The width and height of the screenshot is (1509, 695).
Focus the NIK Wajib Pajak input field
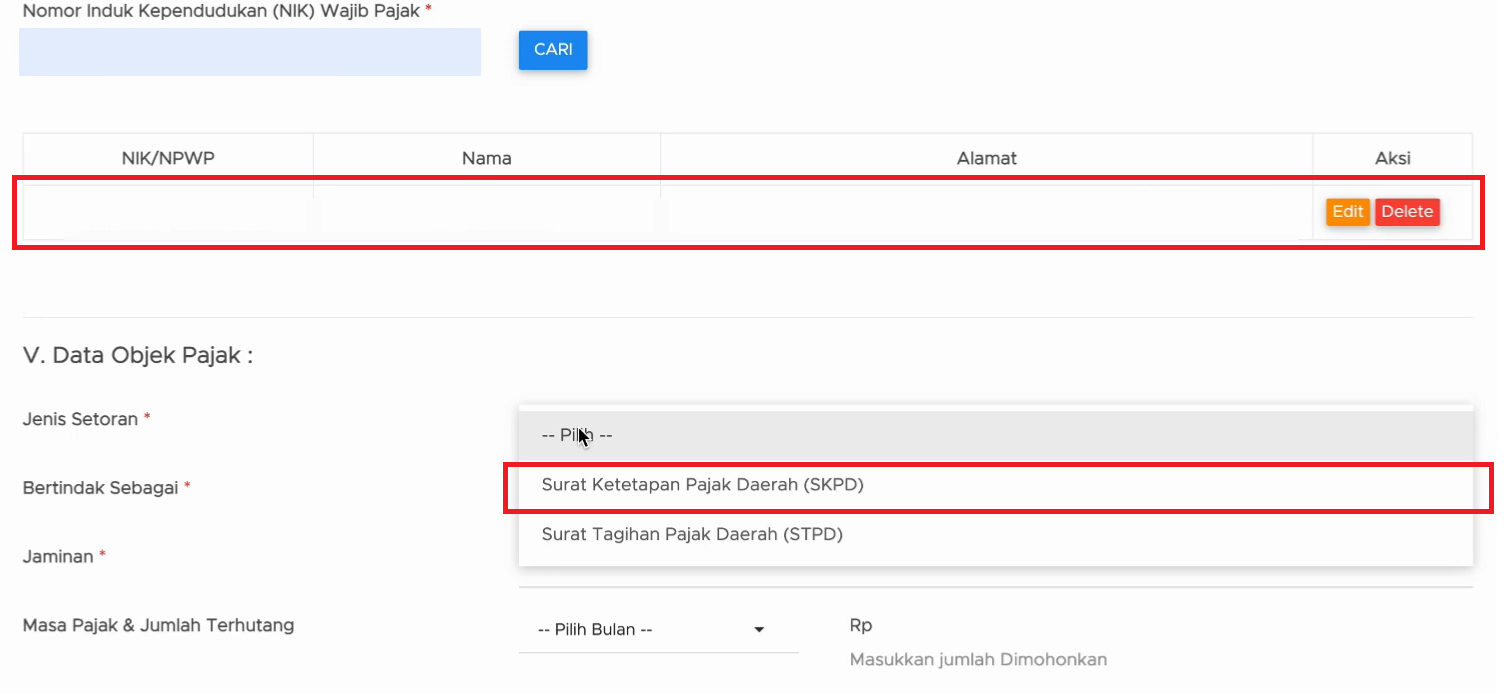pos(249,52)
